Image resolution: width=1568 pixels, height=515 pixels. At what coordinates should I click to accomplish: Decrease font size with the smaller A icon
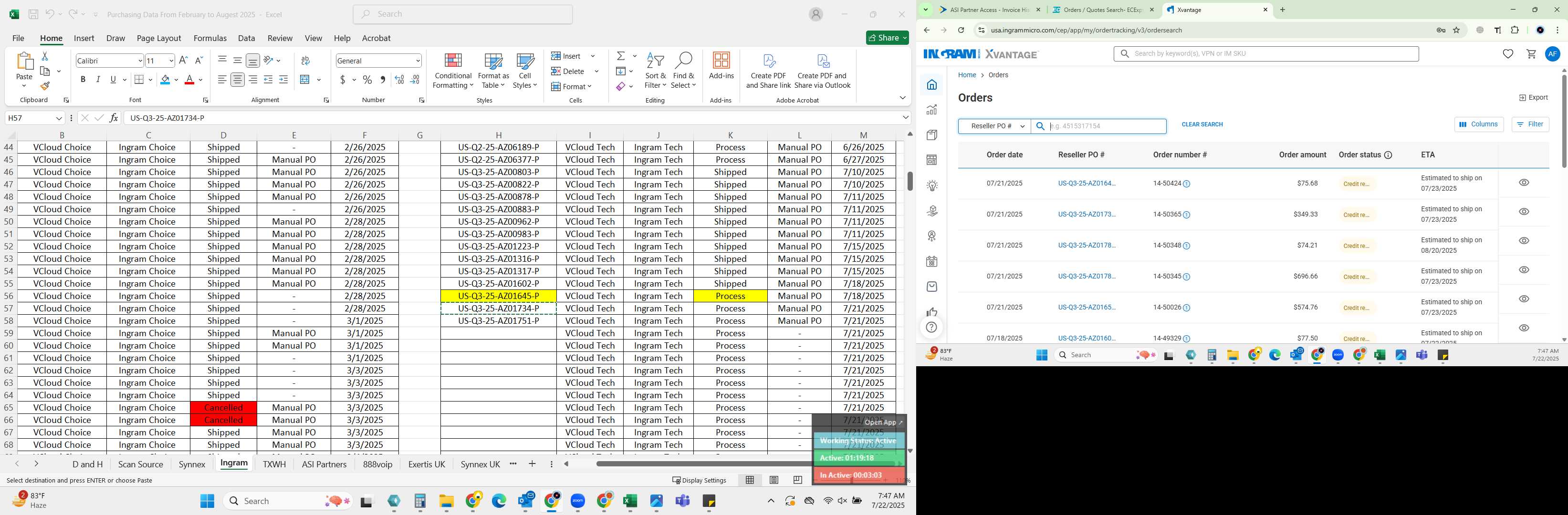pyautogui.click(x=199, y=60)
